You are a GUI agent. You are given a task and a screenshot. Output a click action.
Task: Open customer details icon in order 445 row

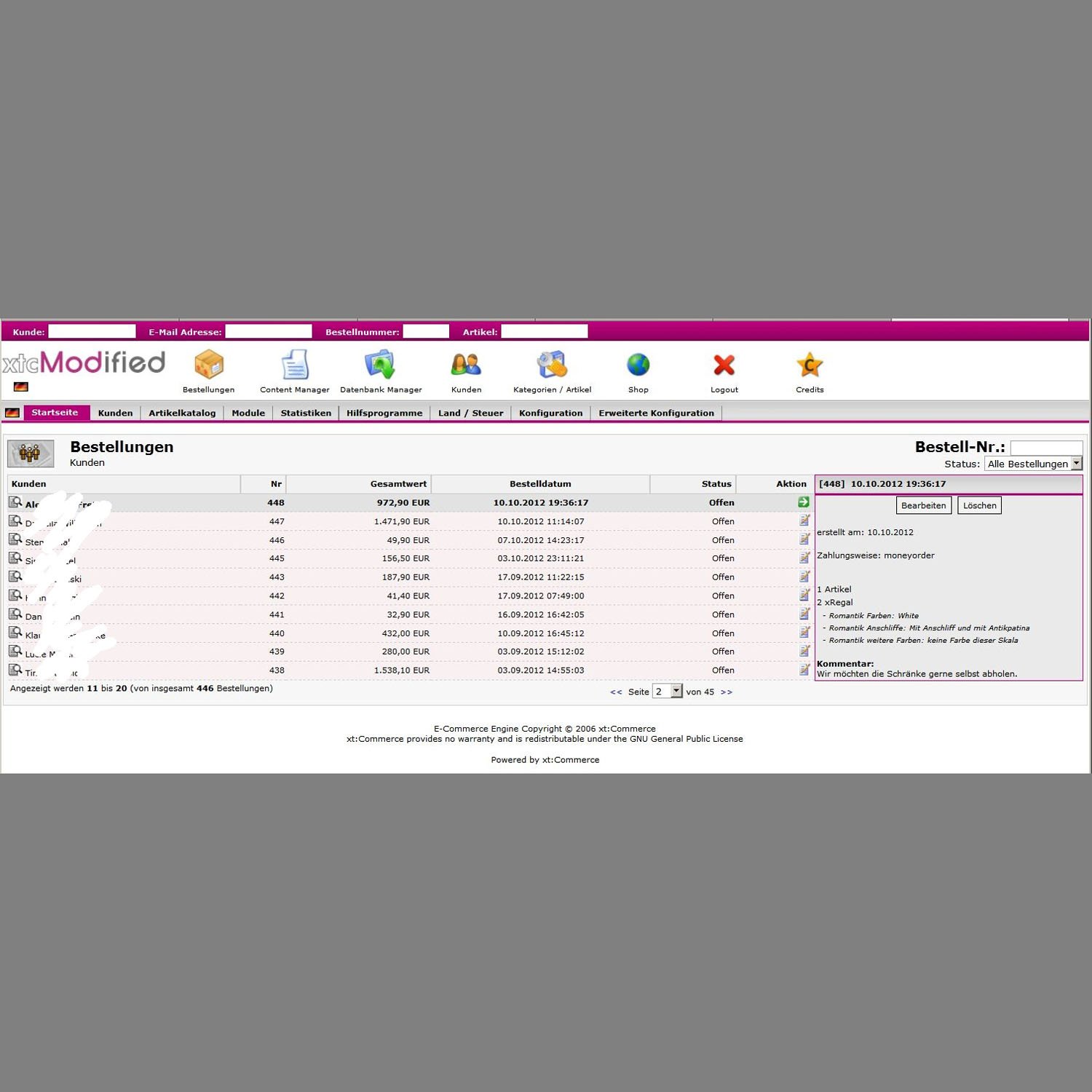tap(15, 558)
